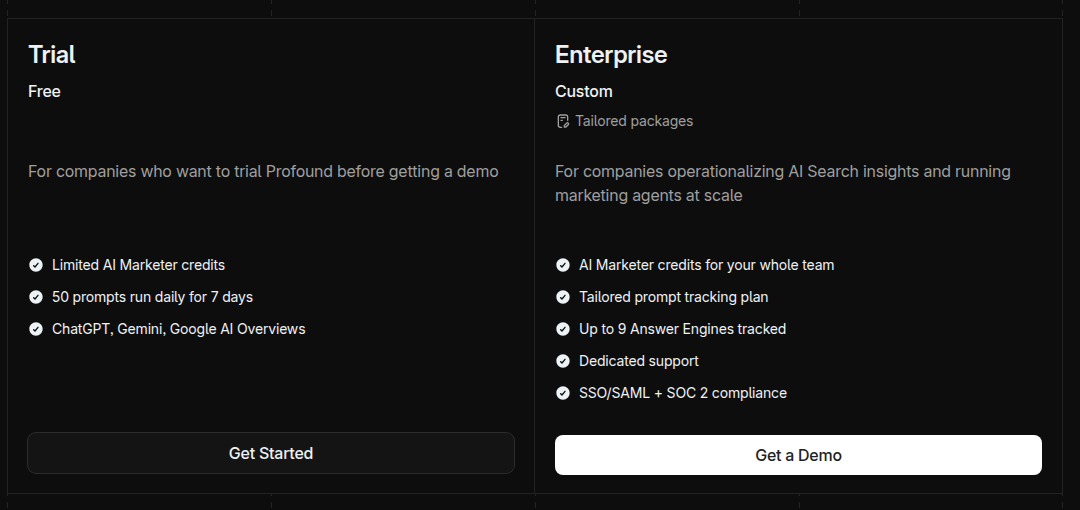Viewport: 1080px width, 510px height.
Task: Click Up to 9 Answer Engines tracked text
Action: click(683, 329)
